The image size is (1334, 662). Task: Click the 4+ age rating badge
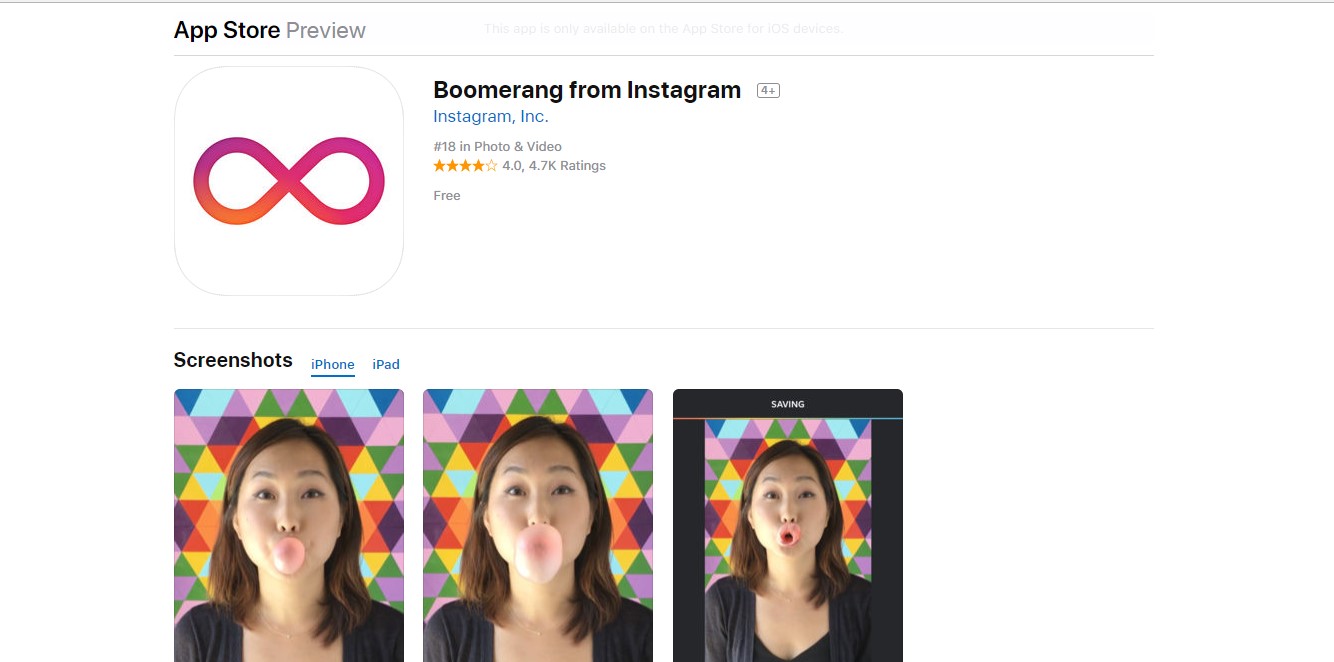(768, 90)
